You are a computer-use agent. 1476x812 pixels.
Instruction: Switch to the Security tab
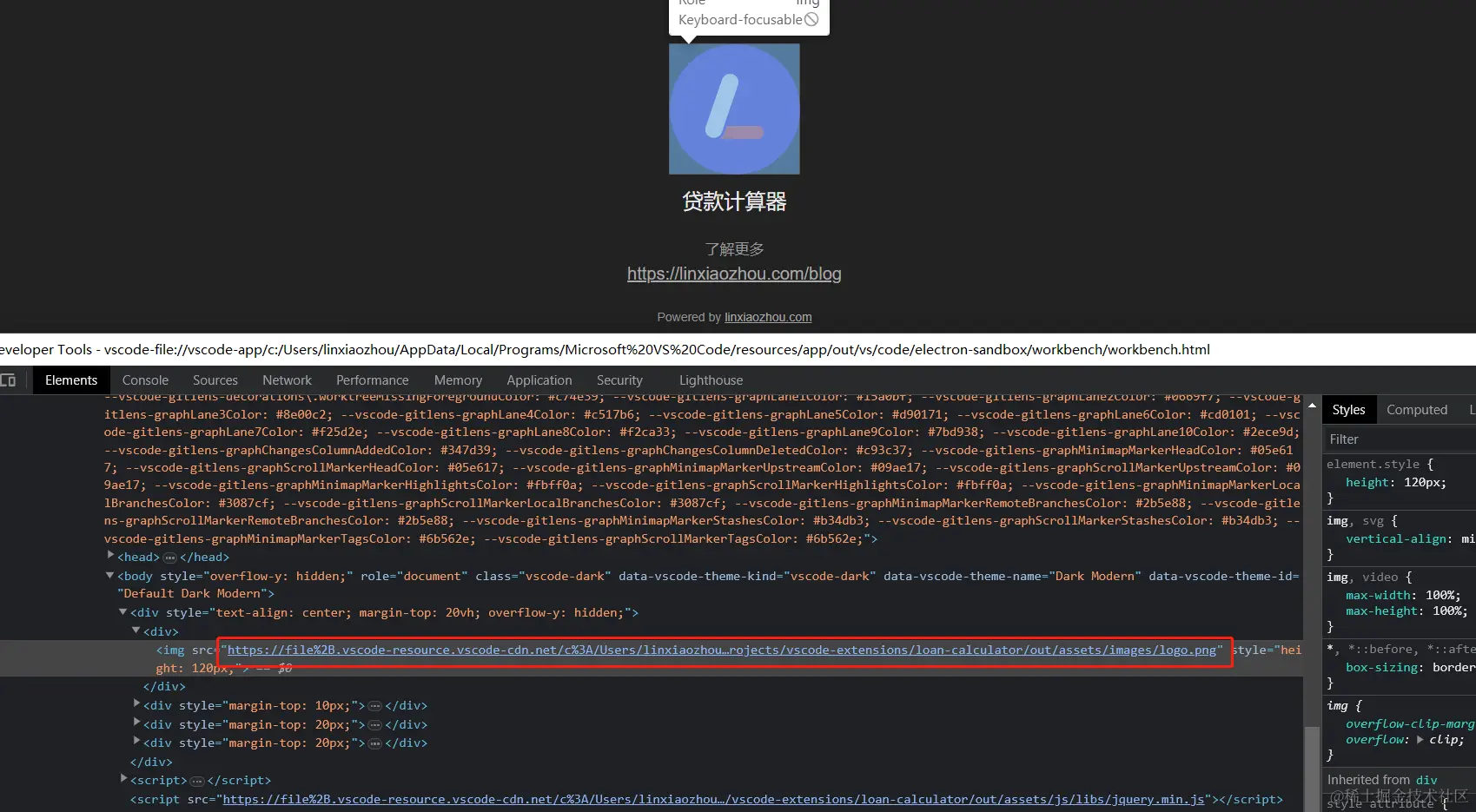pos(619,380)
